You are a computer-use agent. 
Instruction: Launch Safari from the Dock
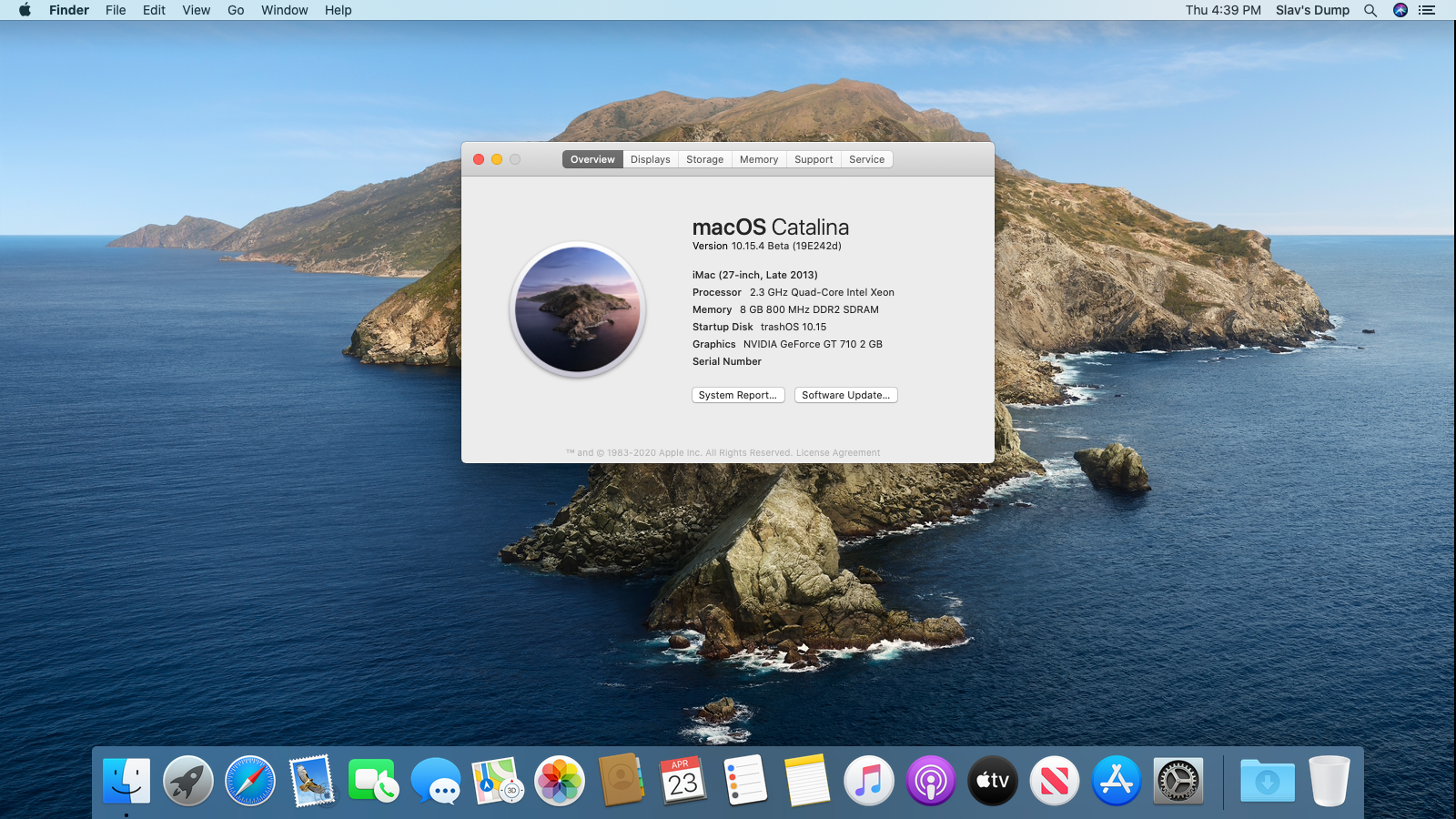(250, 781)
